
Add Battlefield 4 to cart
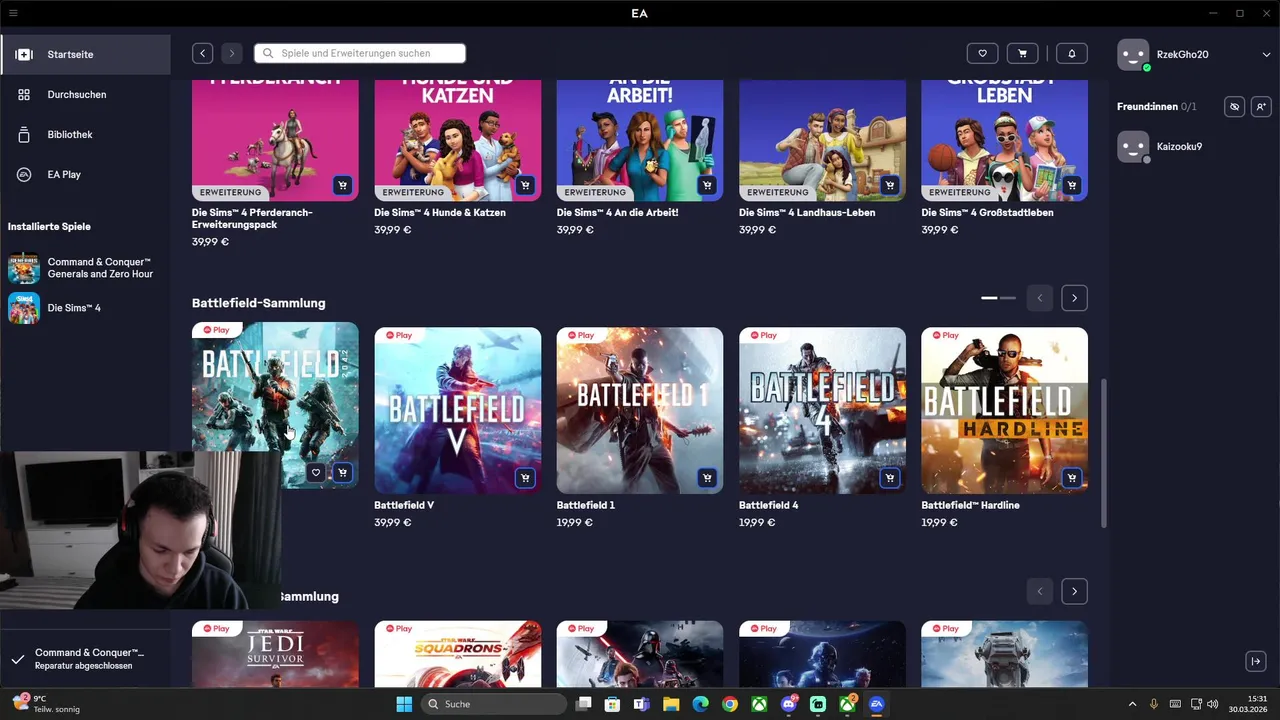(x=890, y=478)
